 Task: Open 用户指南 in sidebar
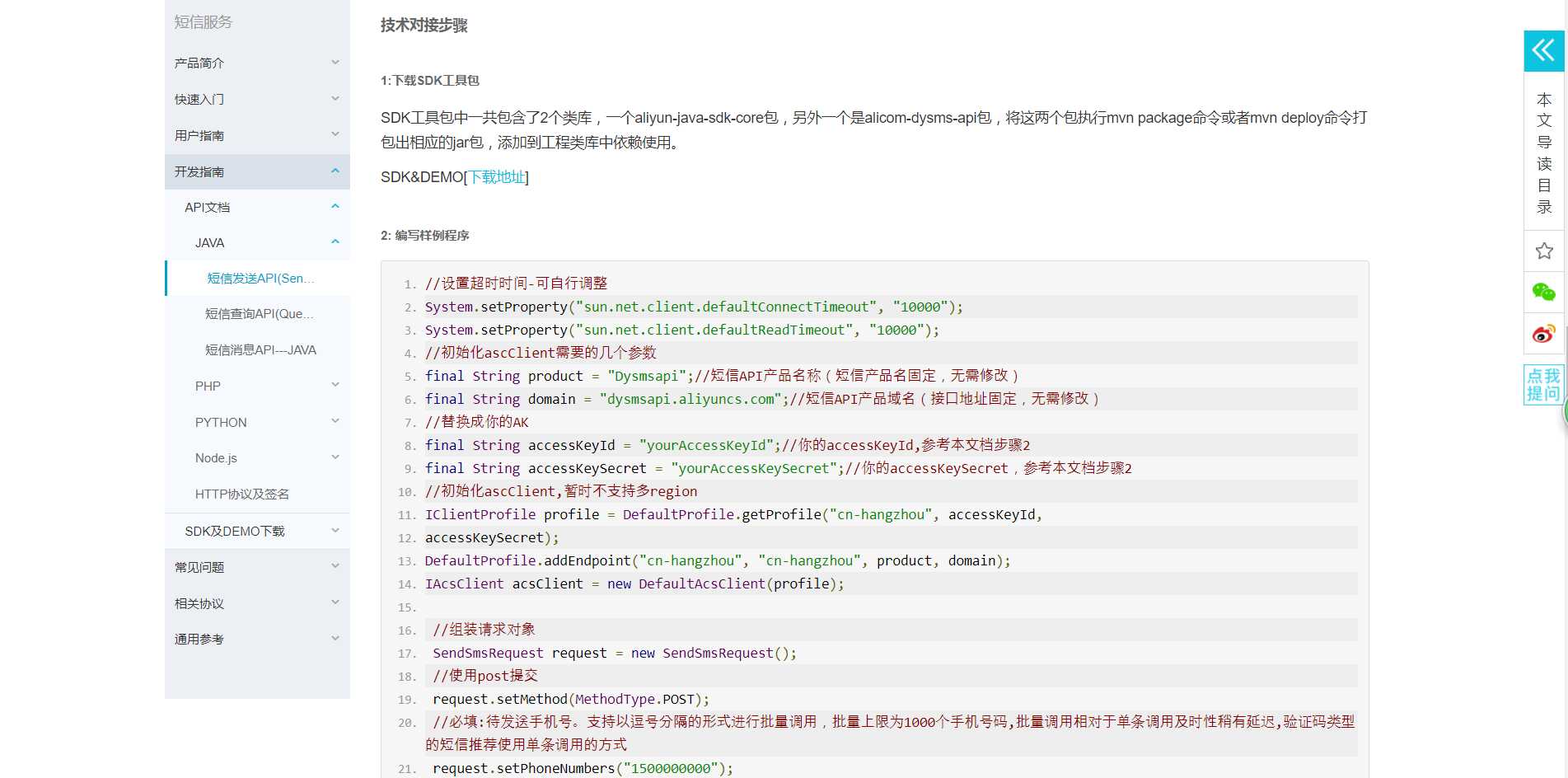point(199,135)
